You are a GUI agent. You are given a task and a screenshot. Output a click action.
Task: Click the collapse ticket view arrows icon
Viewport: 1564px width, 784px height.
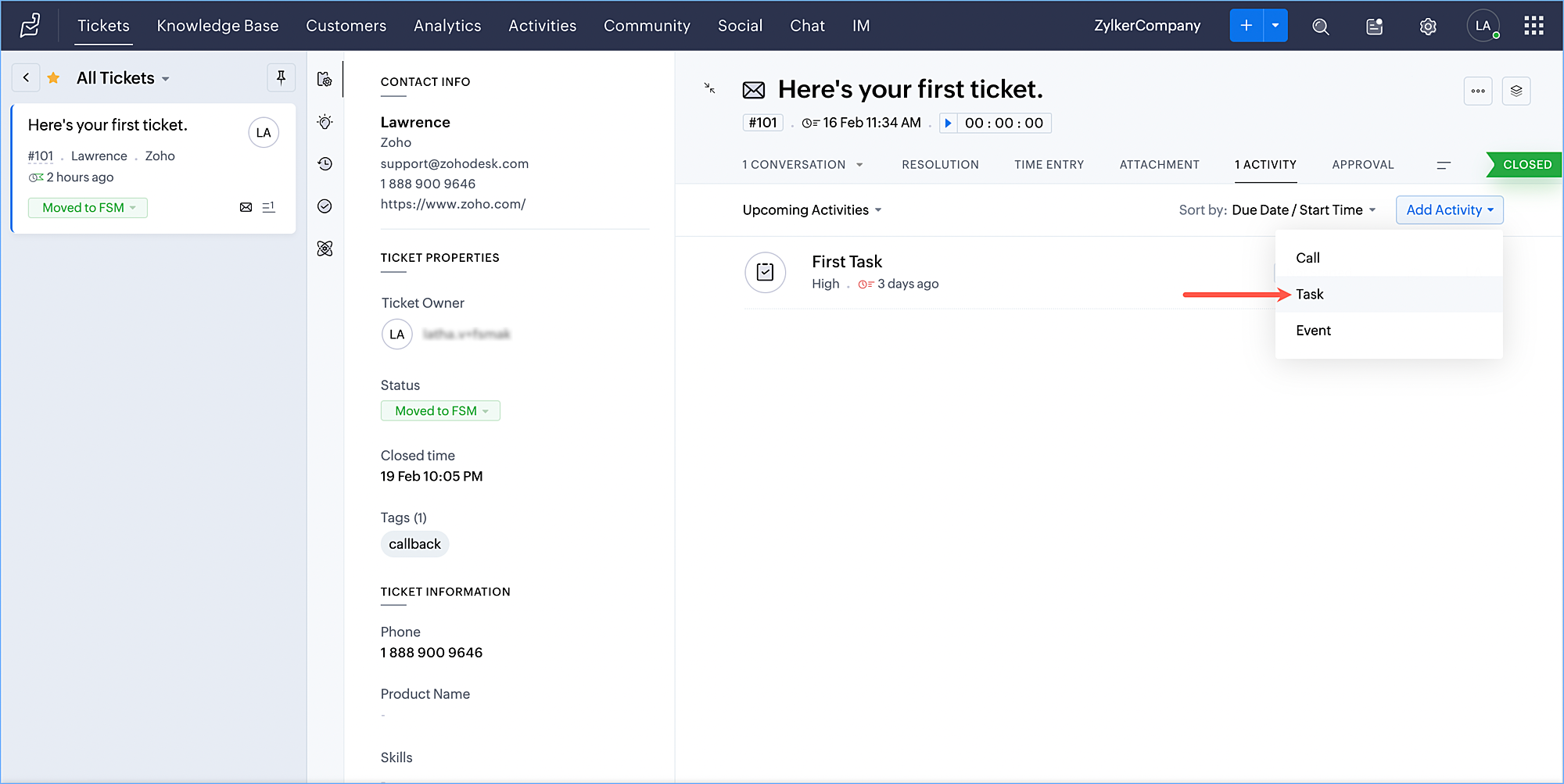pyautogui.click(x=710, y=88)
